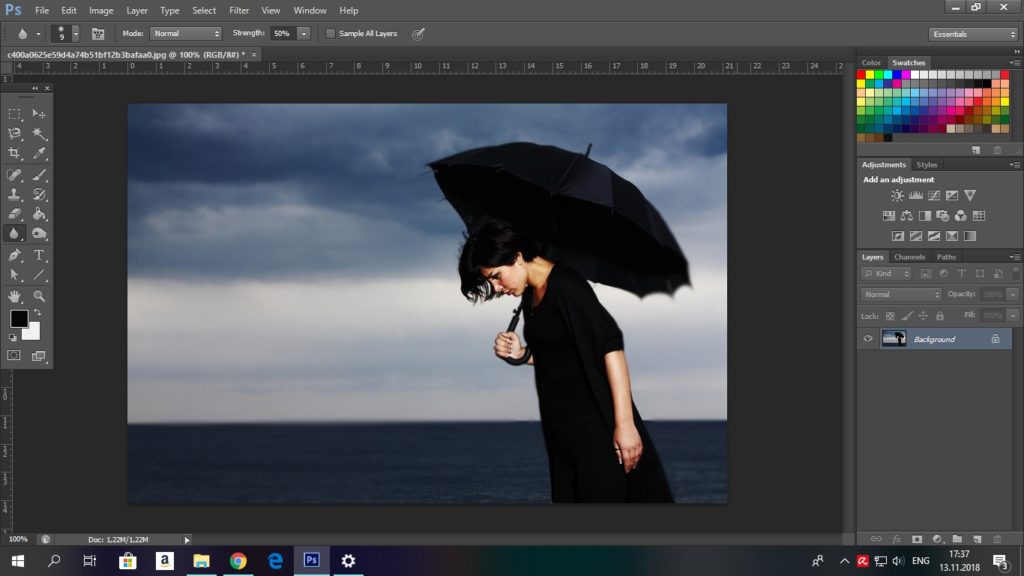Select the Horizontal Type tool
1024x576 pixels.
[x=39, y=255]
